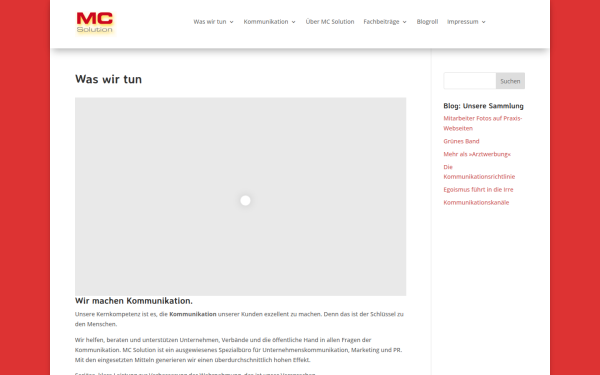Click the MC Solution logo
The height and width of the screenshot is (375, 600).
click(x=95, y=23)
